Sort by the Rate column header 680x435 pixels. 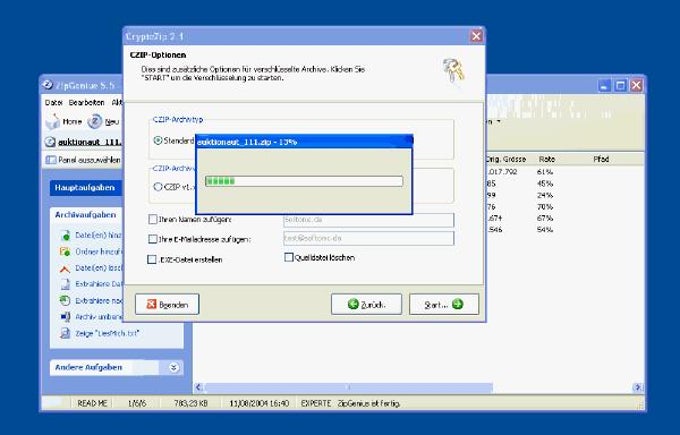coord(547,159)
